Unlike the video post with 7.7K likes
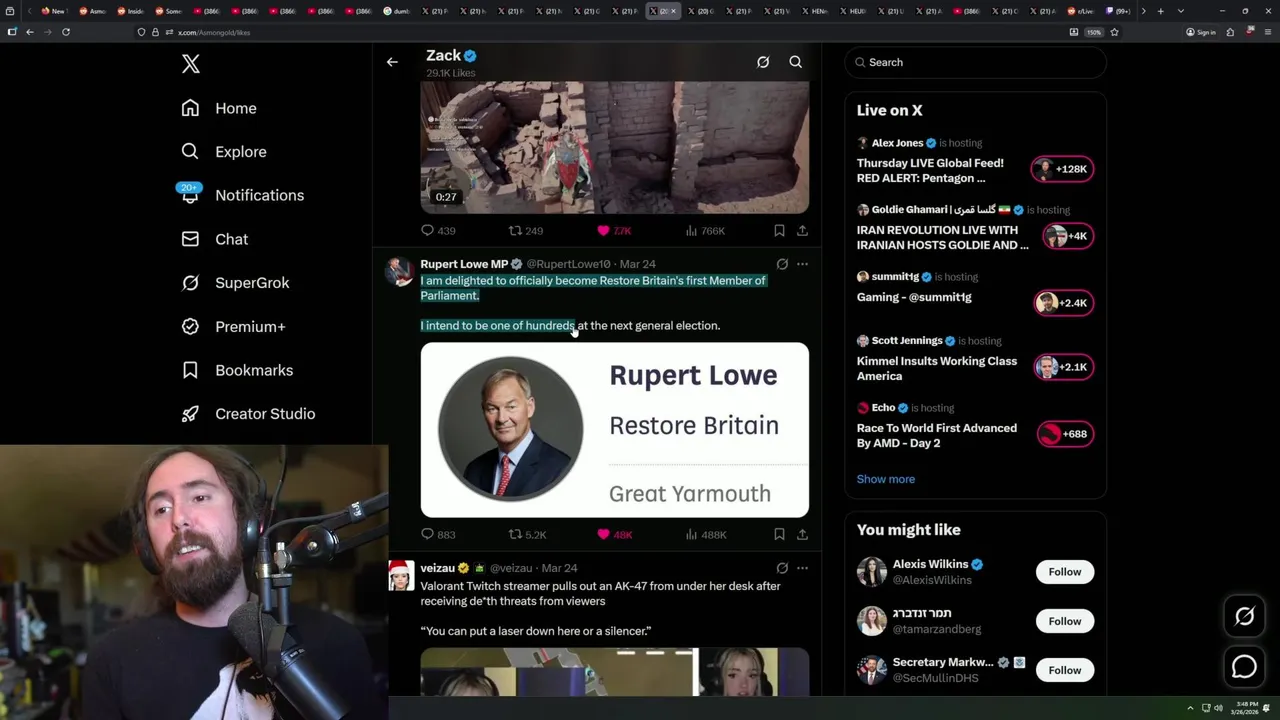 (614, 231)
